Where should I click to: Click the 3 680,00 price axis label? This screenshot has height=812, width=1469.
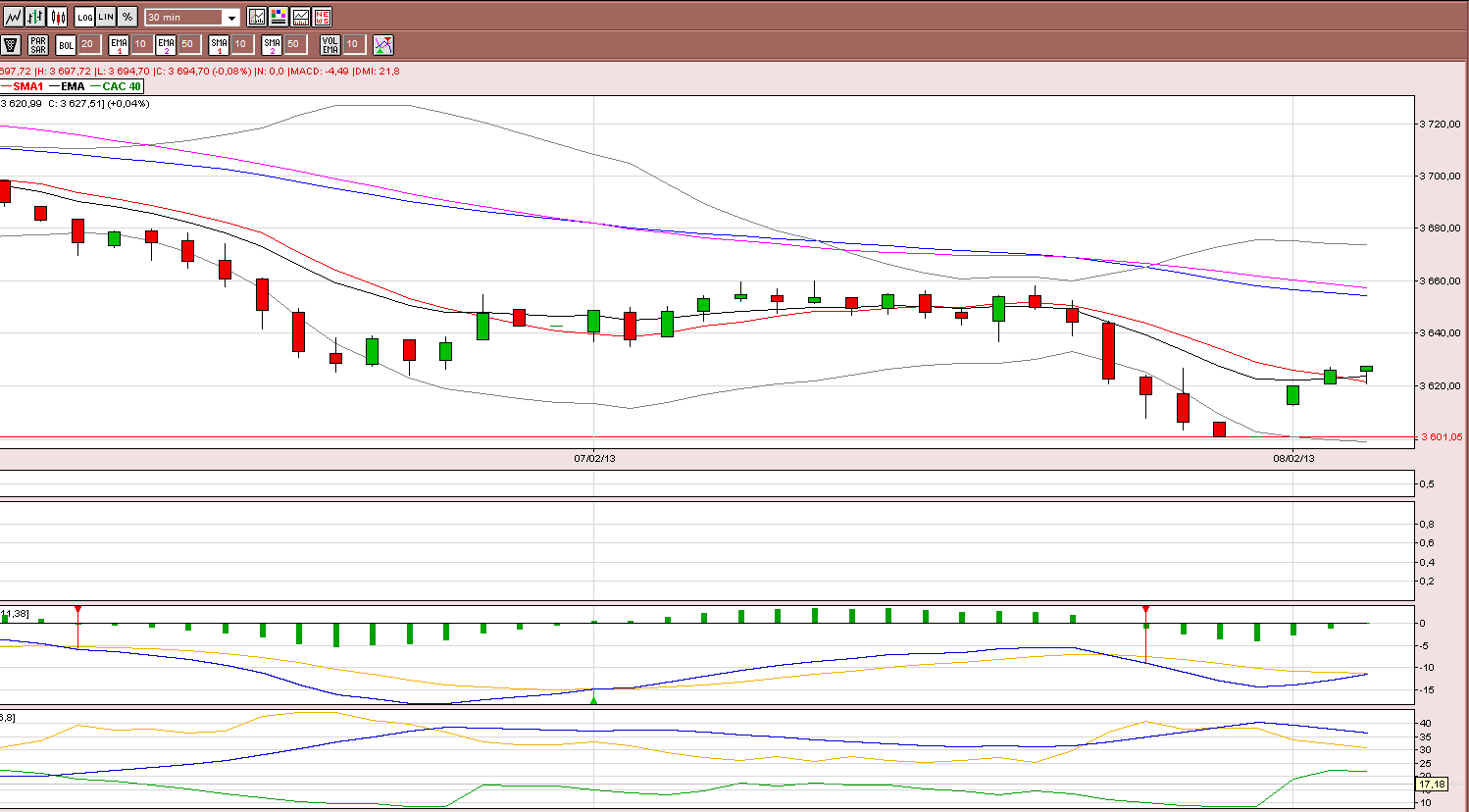coord(1443,228)
